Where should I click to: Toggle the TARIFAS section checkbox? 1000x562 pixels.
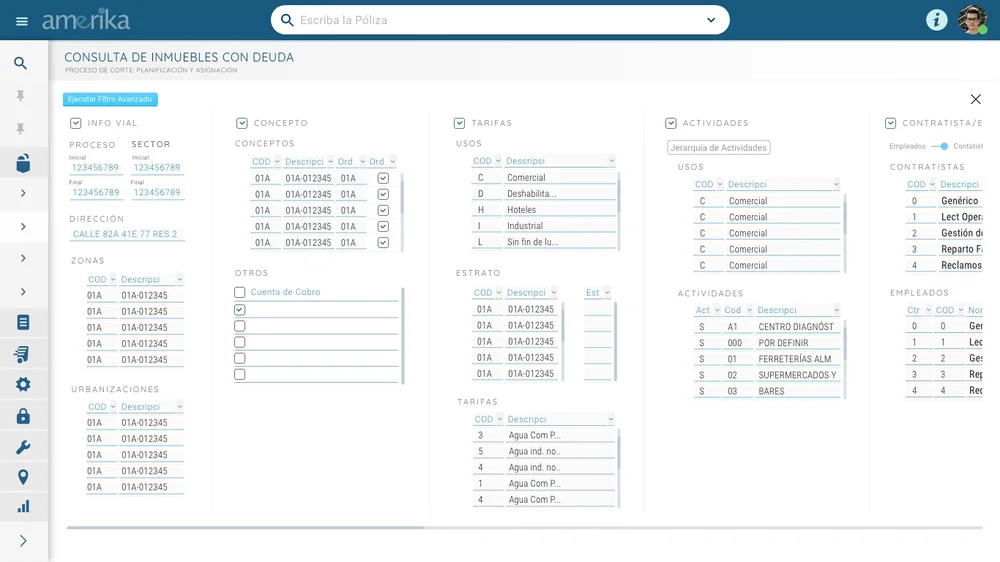coord(459,123)
